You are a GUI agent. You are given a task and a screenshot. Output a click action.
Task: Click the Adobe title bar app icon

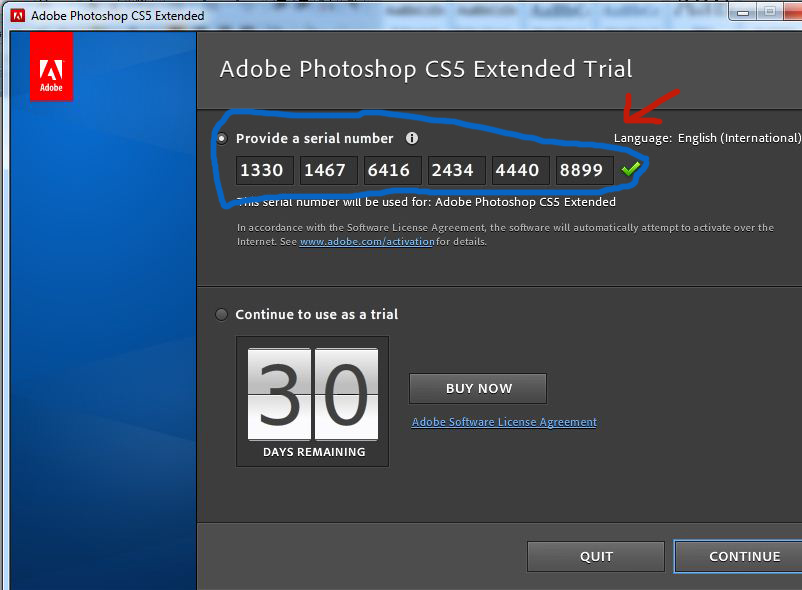click(x=18, y=16)
